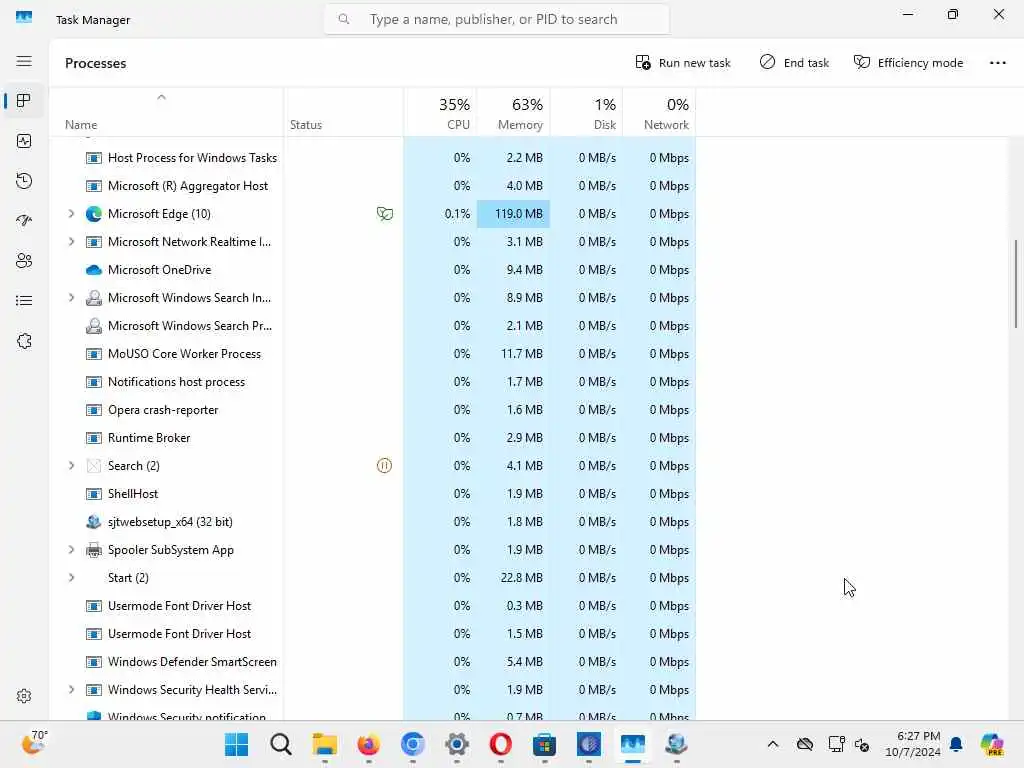Click the Microsoft OneDrive cloud icon
This screenshot has height=768, width=1024.
pyautogui.click(x=94, y=270)
